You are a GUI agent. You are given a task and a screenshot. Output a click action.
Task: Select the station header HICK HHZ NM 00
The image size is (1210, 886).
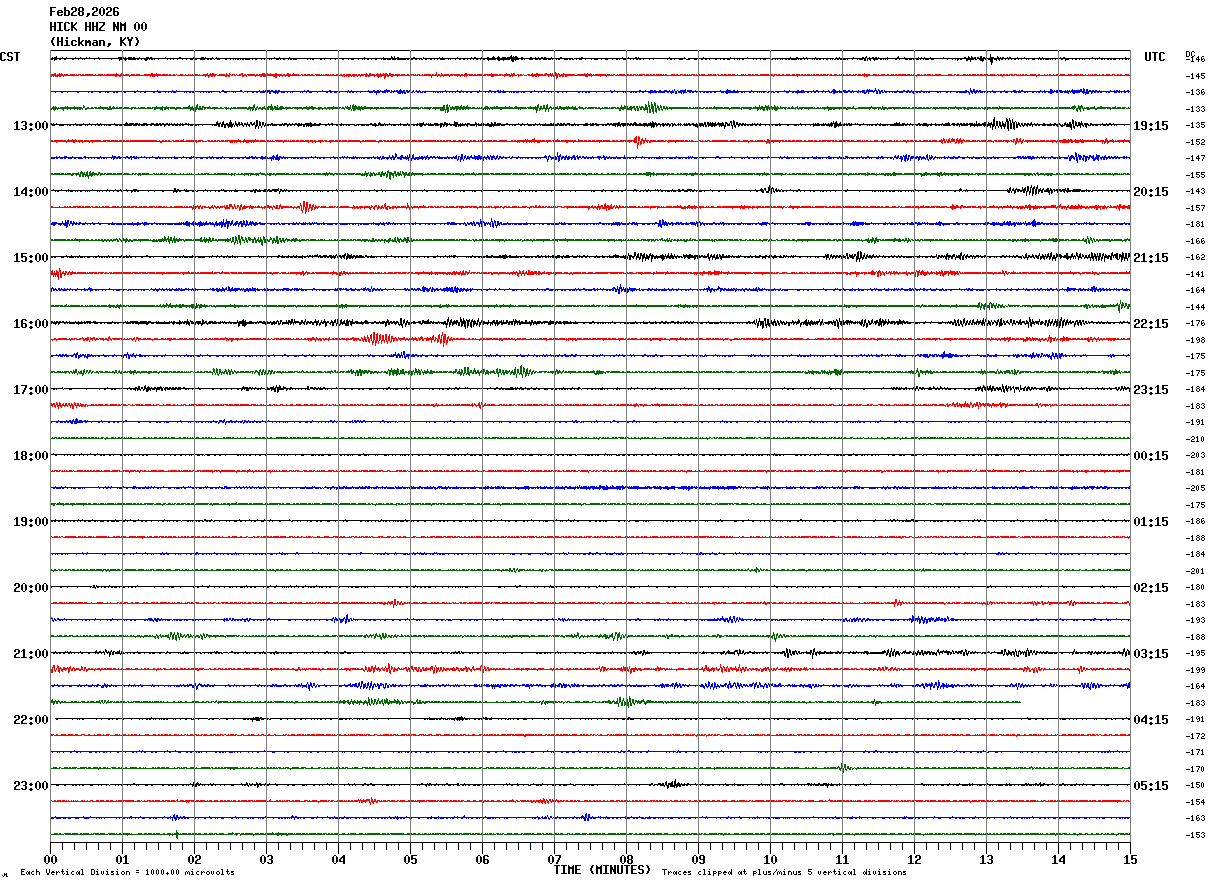(x=98, y=27)
